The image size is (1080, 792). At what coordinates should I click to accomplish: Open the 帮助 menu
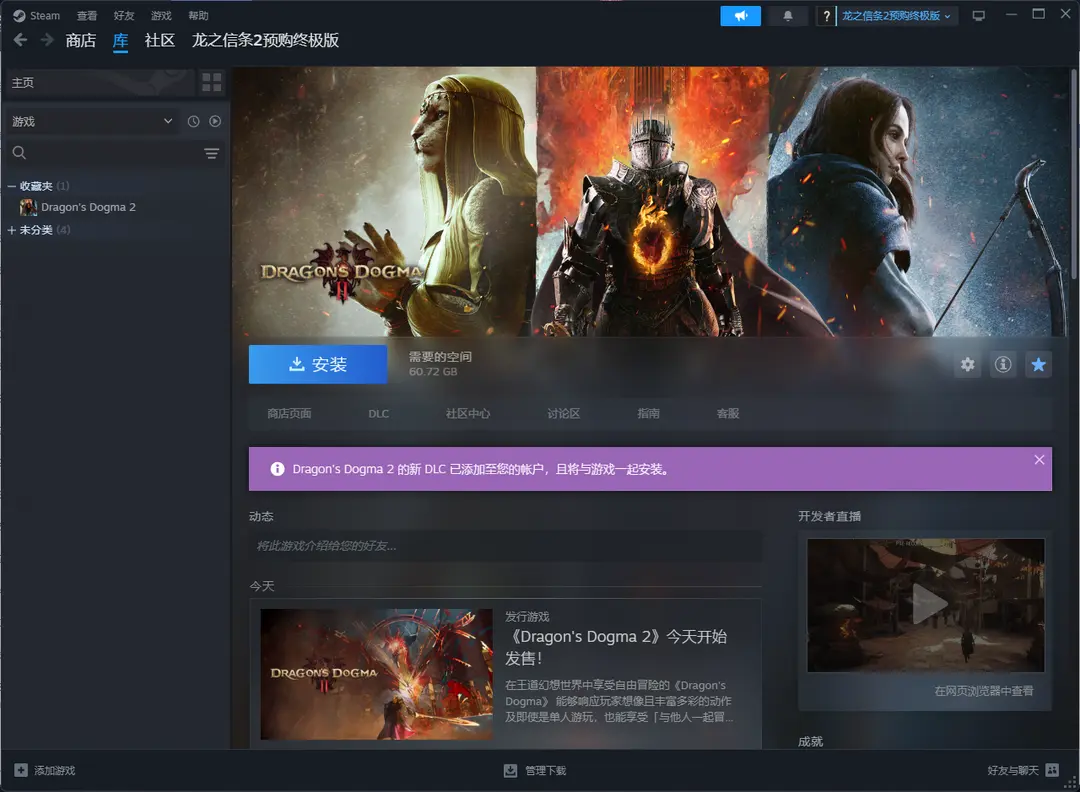198,15
